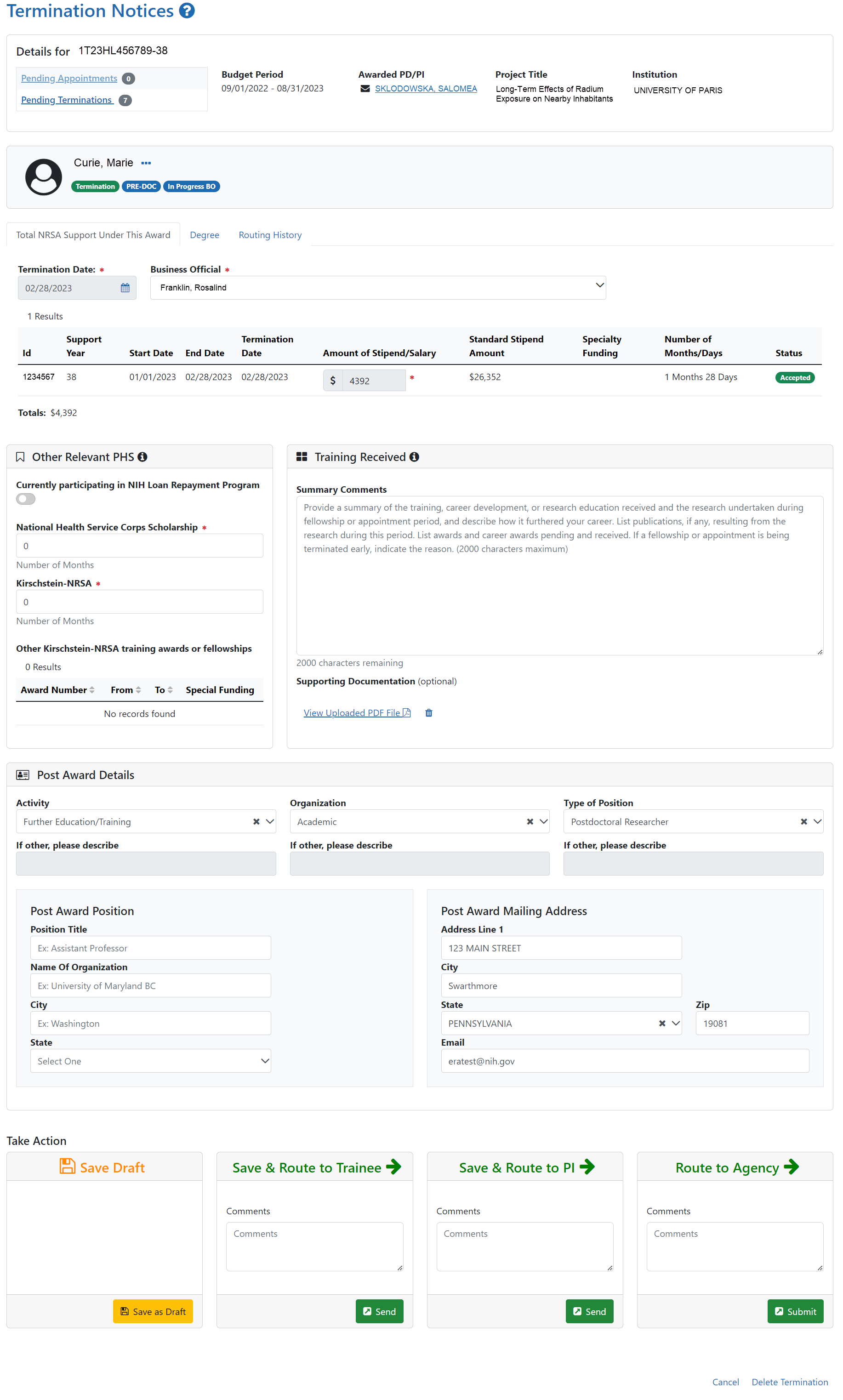Click the arrow icon on Save & Route to Trainee
The height and width of the screenshot is (1400, 843).
393,1167
